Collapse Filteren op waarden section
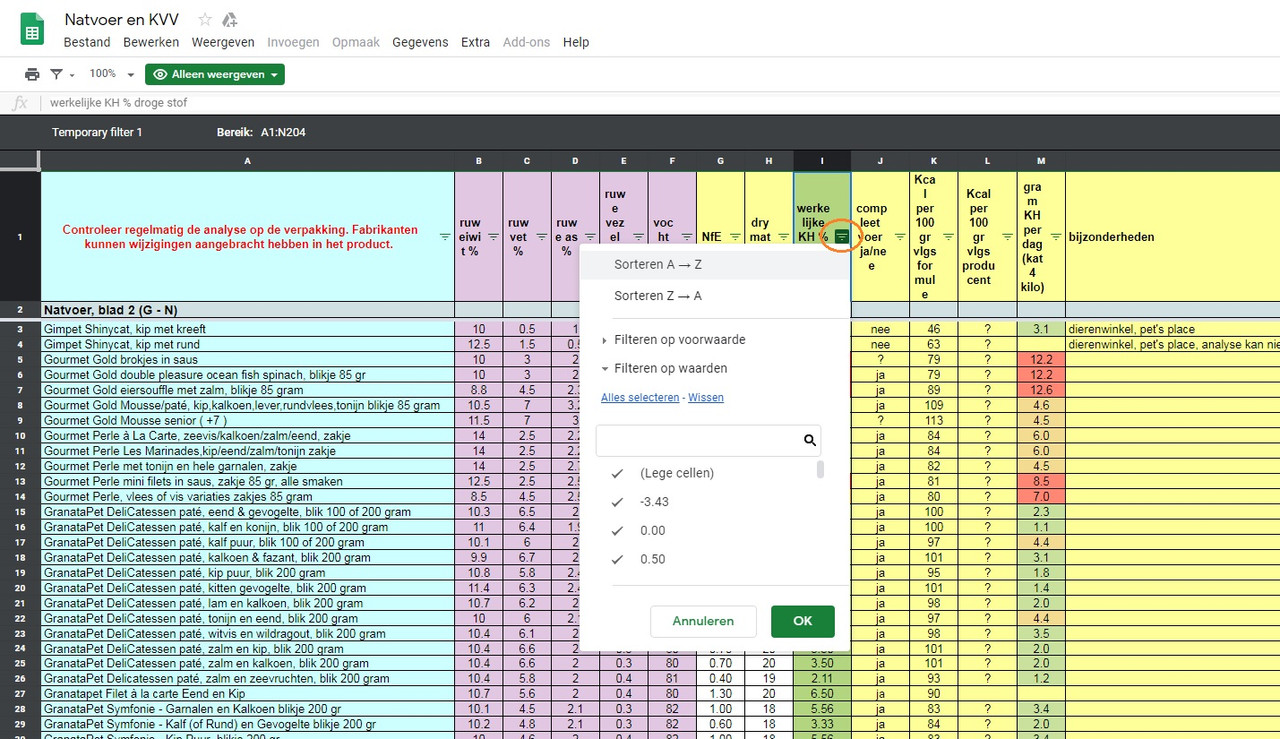Image resolution: width=1280 pixels, height=739 pixels. [664, 368]
